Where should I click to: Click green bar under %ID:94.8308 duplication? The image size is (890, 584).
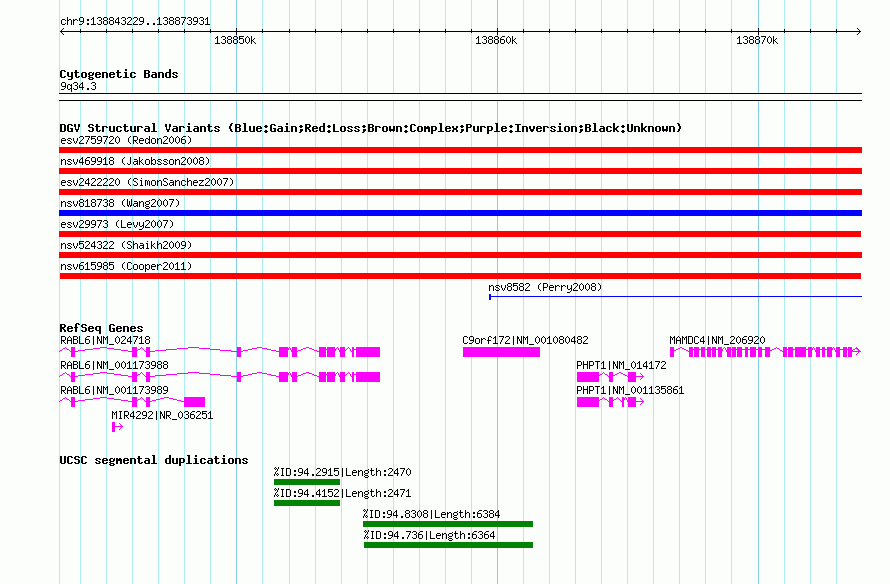(x=448, y=524)
